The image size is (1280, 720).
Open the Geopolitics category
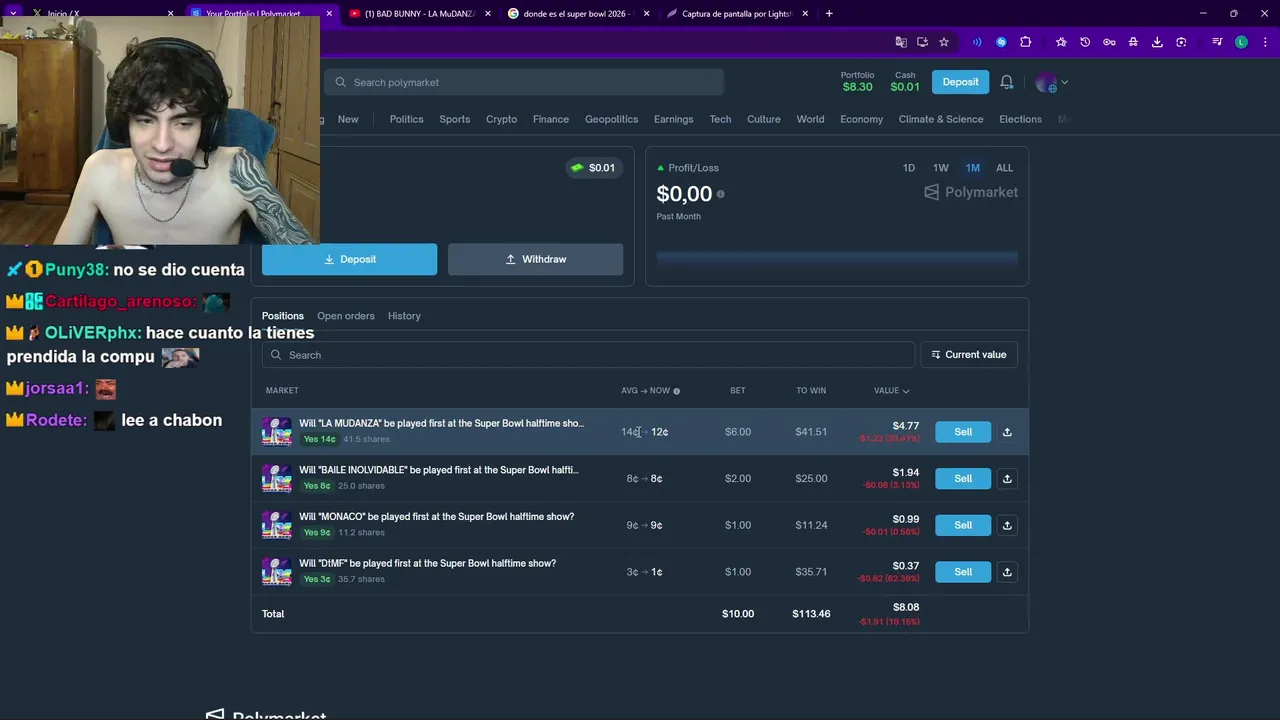[611, 119]
